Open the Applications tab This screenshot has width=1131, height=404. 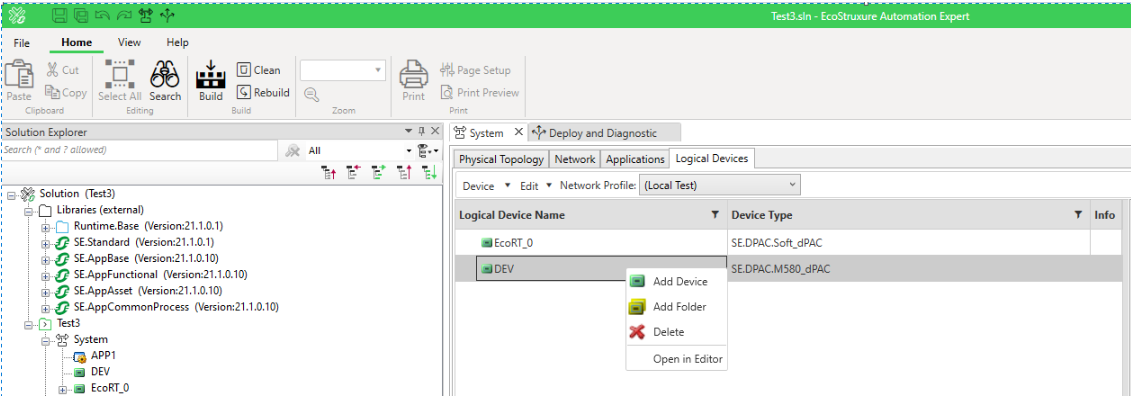click(x=635, y=159)
